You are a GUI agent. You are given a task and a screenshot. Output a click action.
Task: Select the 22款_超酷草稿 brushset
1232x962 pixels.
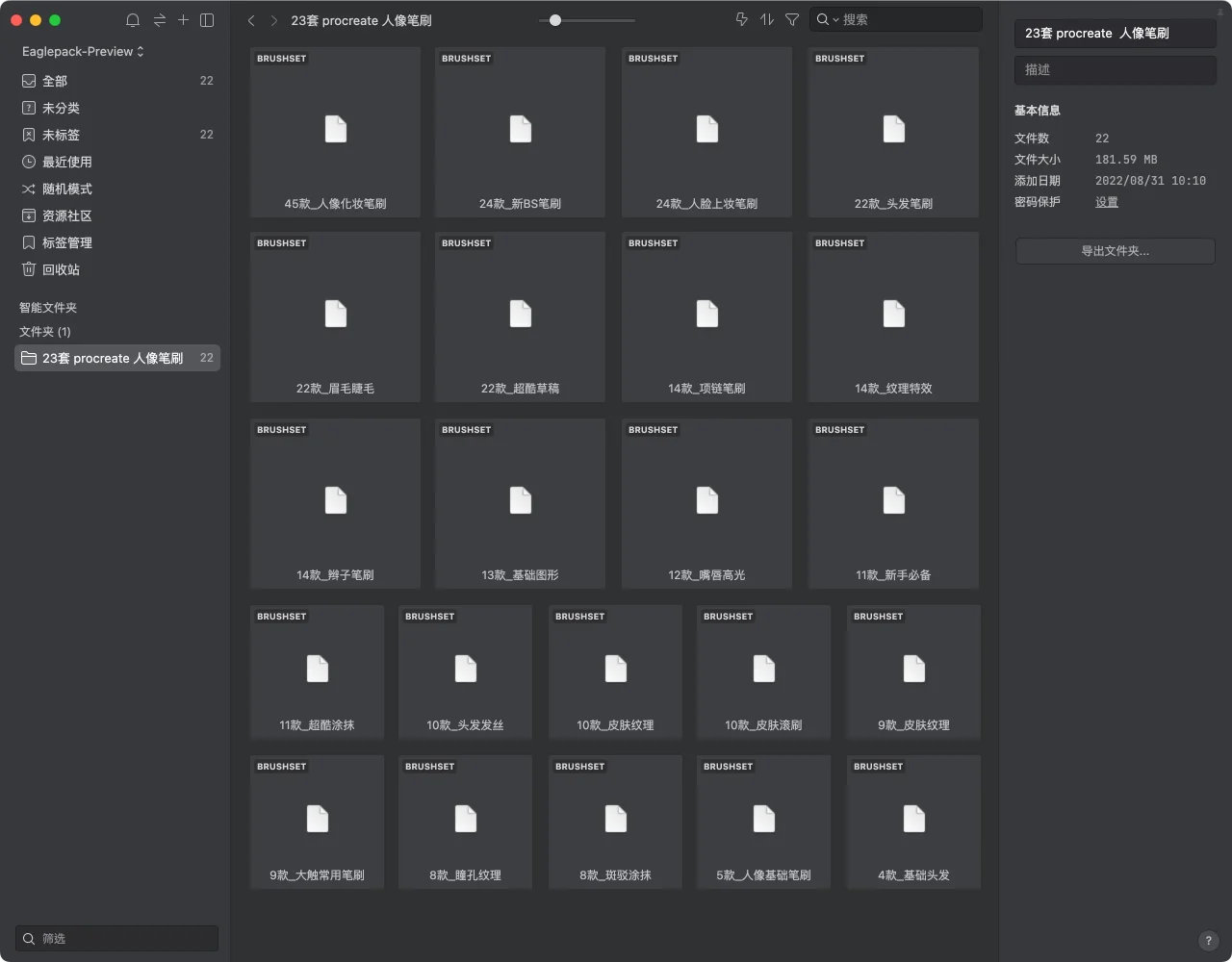pyautogui.click(x=520, y=316)
